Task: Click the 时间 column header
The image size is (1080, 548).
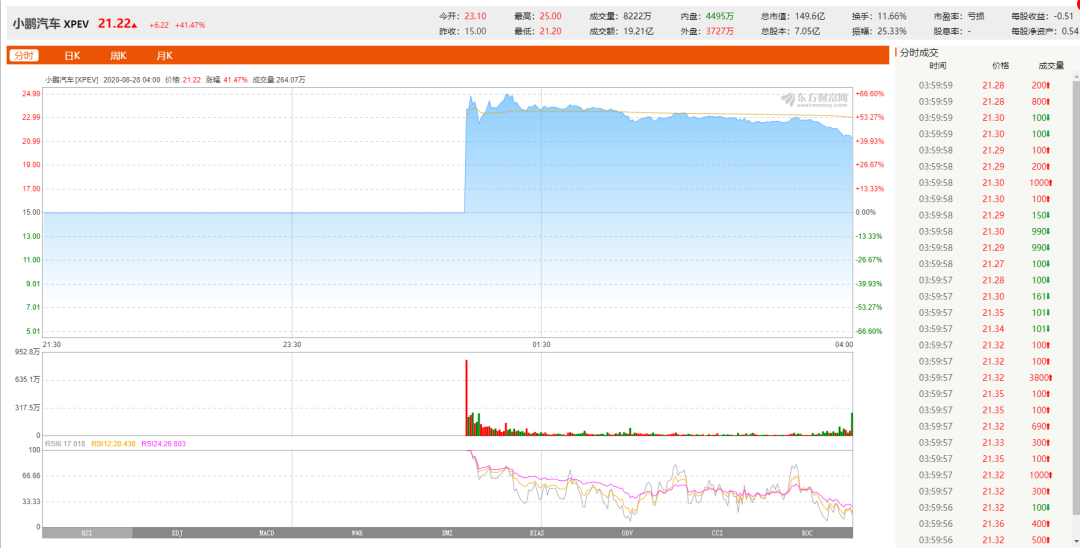Action: (937, 65)
